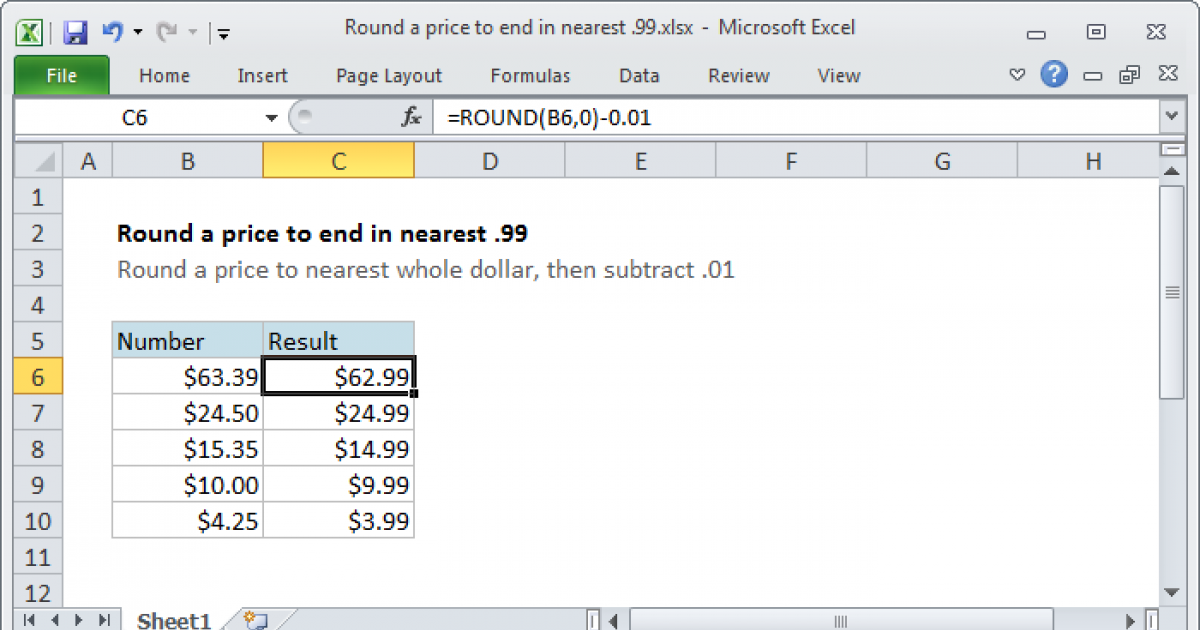
Task: Switch to the Data tab
Action: [x=639, y=76]
